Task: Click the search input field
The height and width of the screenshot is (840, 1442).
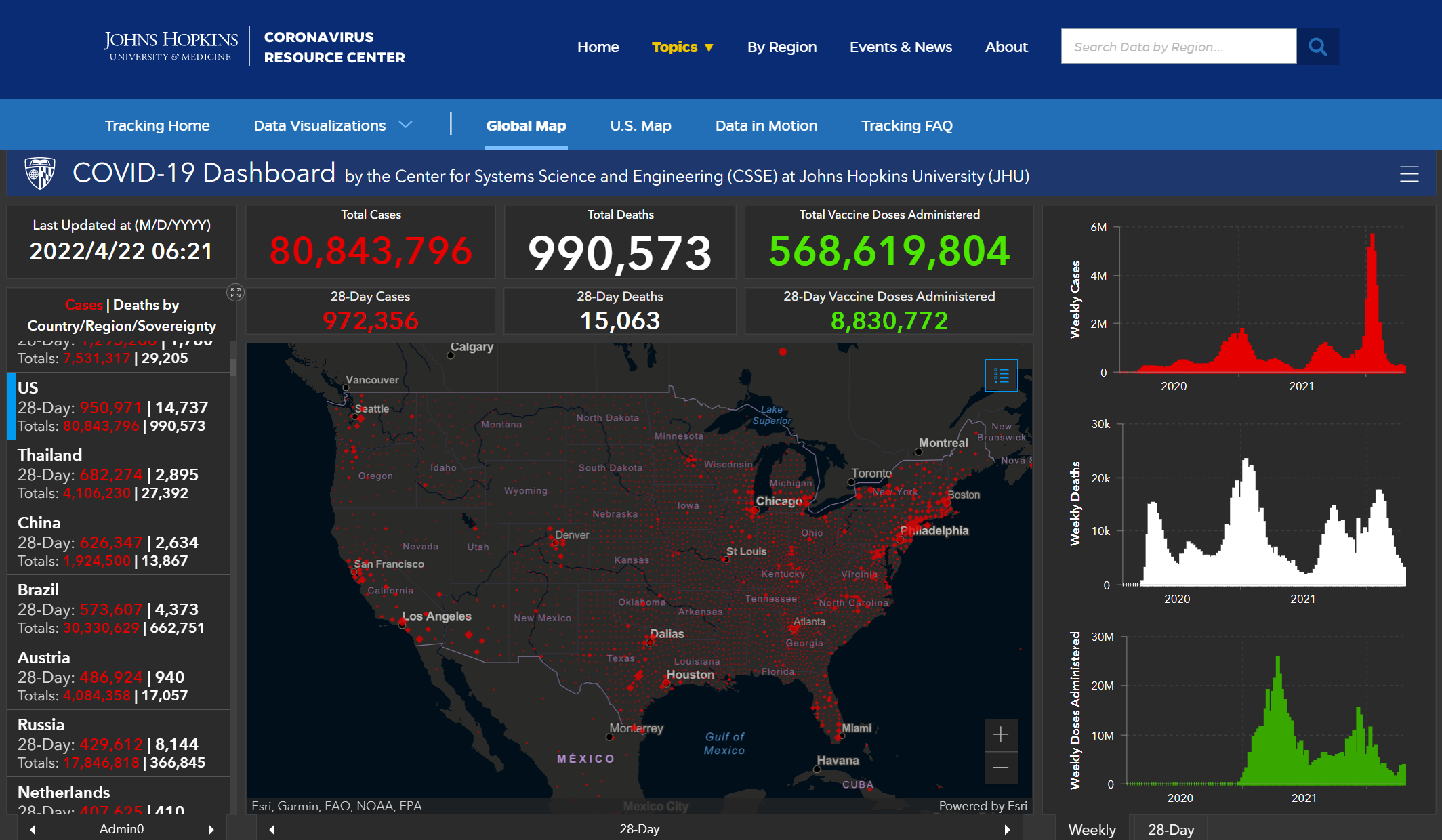Action: point(1177,46)
